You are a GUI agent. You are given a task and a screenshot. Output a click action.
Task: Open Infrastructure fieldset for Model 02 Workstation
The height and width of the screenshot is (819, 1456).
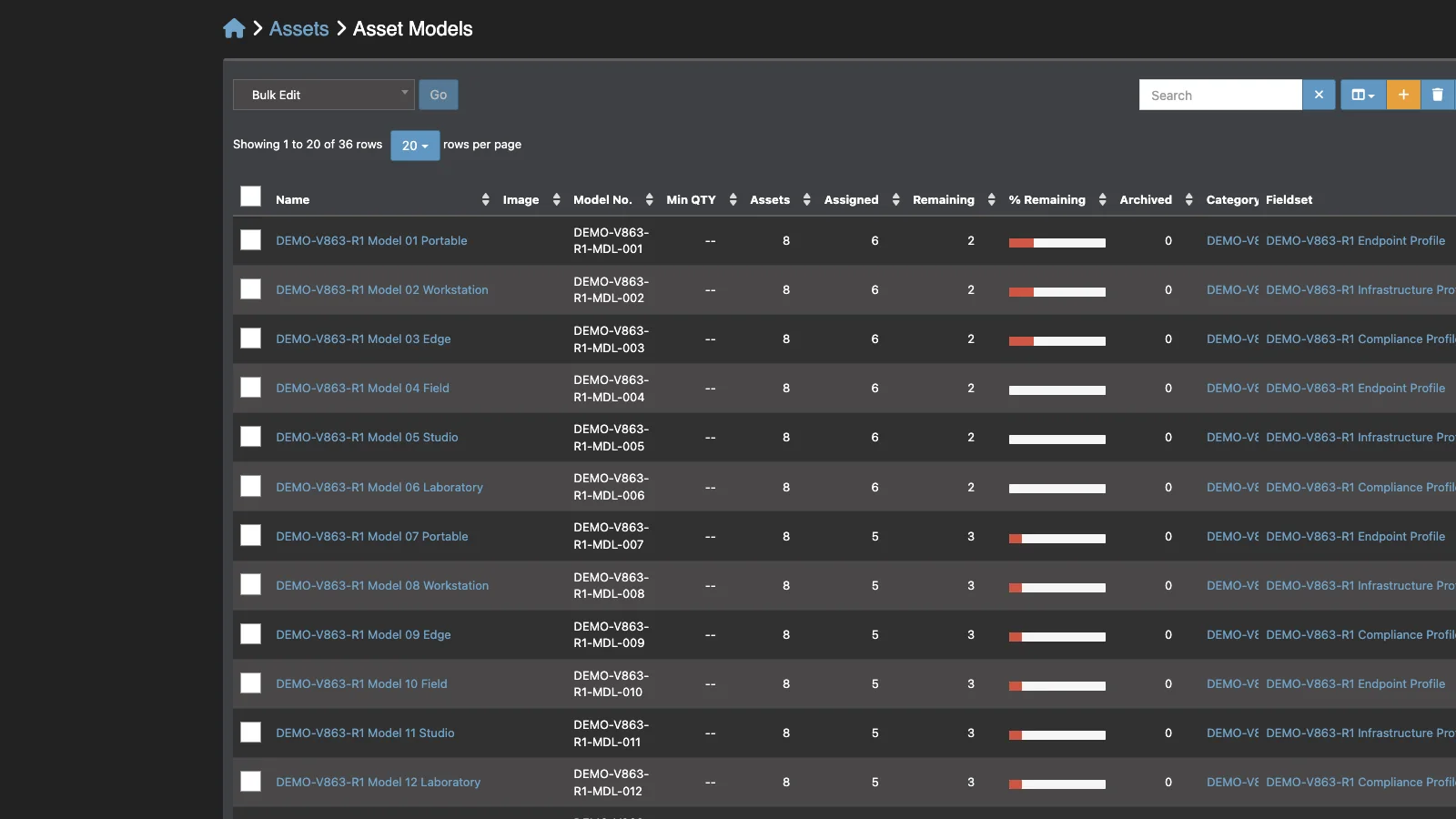coord(1360,289)
